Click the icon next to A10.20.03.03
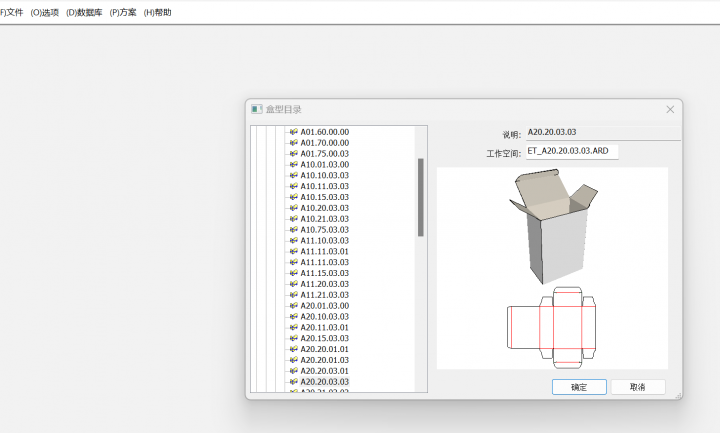720x433 pixels. pyautogui.click(x=294, y=208)
